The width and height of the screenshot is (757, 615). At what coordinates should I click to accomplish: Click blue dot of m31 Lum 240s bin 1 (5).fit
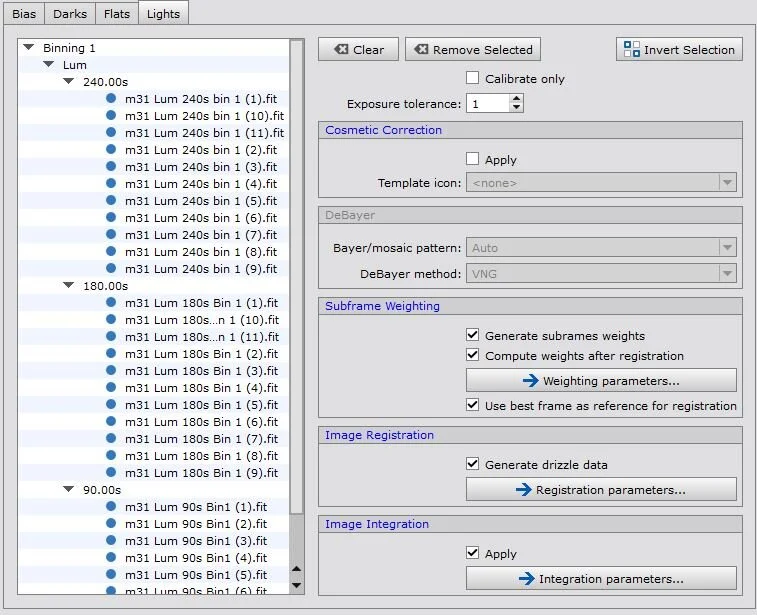(111, 200)
